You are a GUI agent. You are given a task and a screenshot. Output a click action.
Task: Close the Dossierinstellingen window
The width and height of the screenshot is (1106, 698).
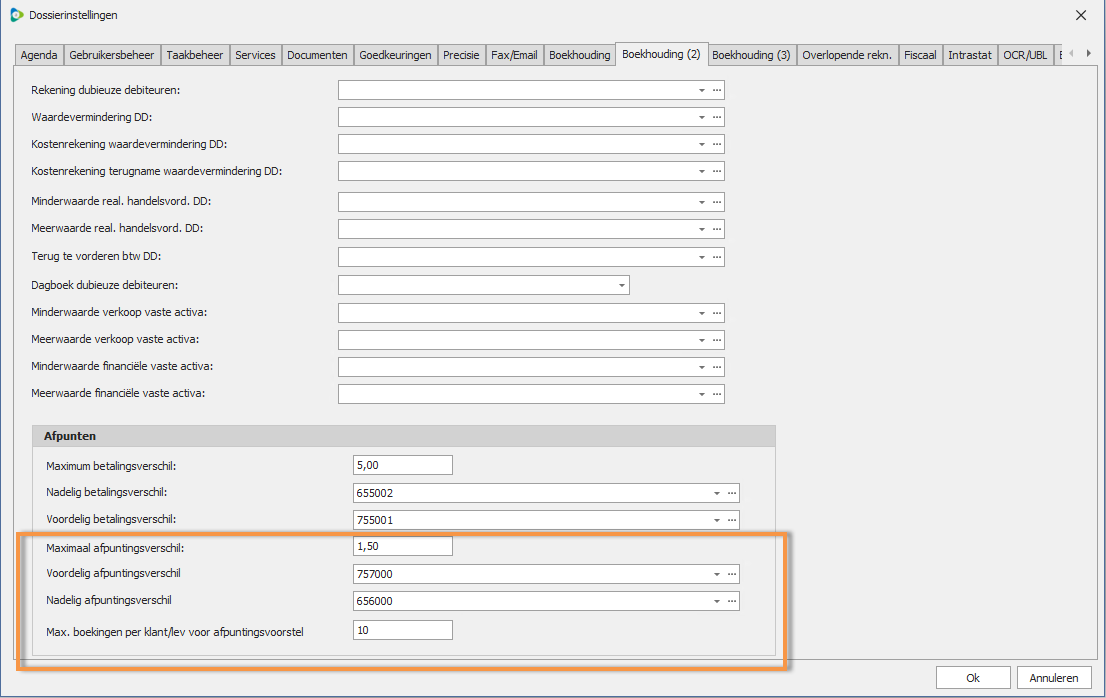[1081, 15]
